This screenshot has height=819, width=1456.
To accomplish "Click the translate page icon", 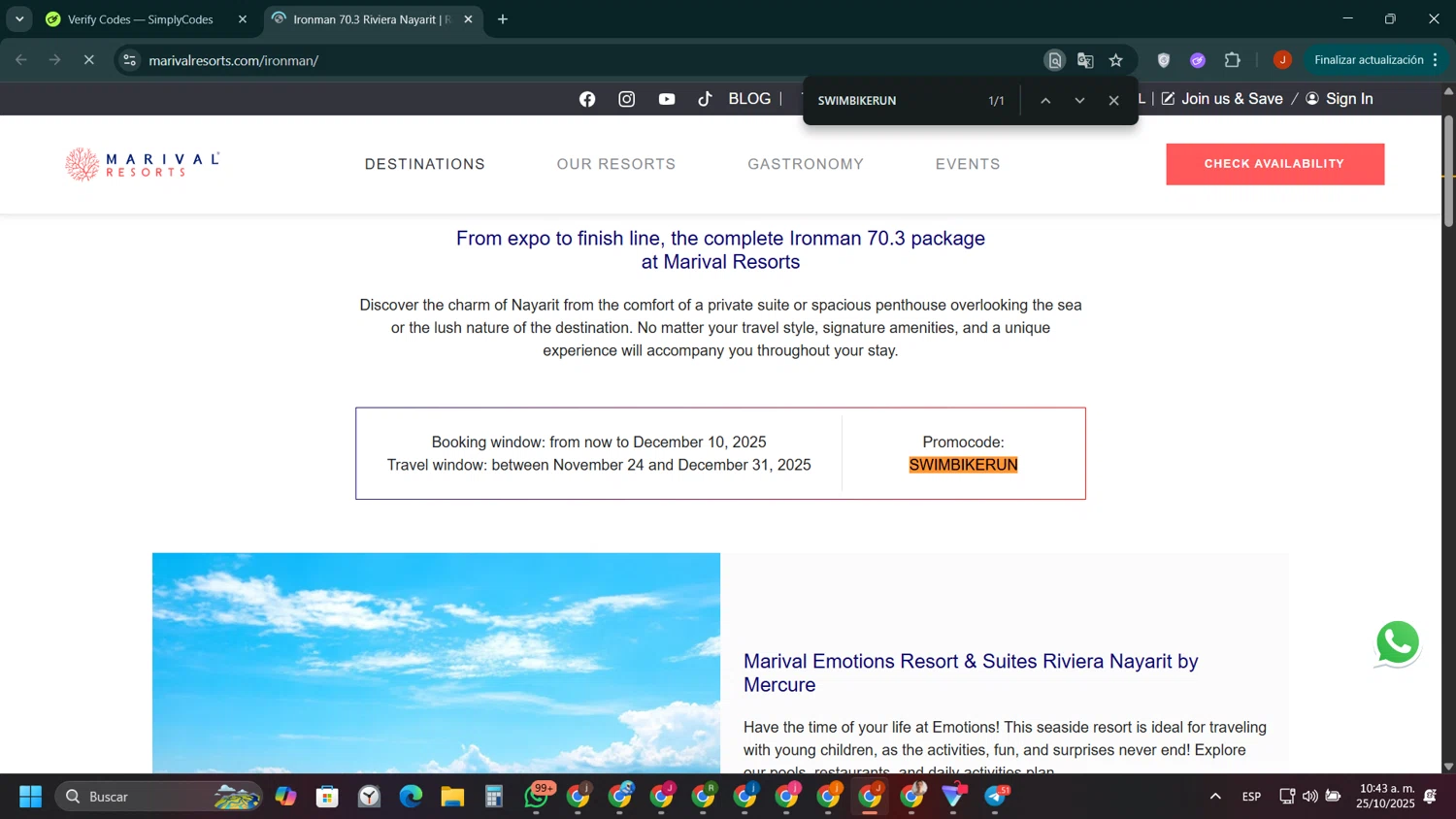I will 1085,60.
